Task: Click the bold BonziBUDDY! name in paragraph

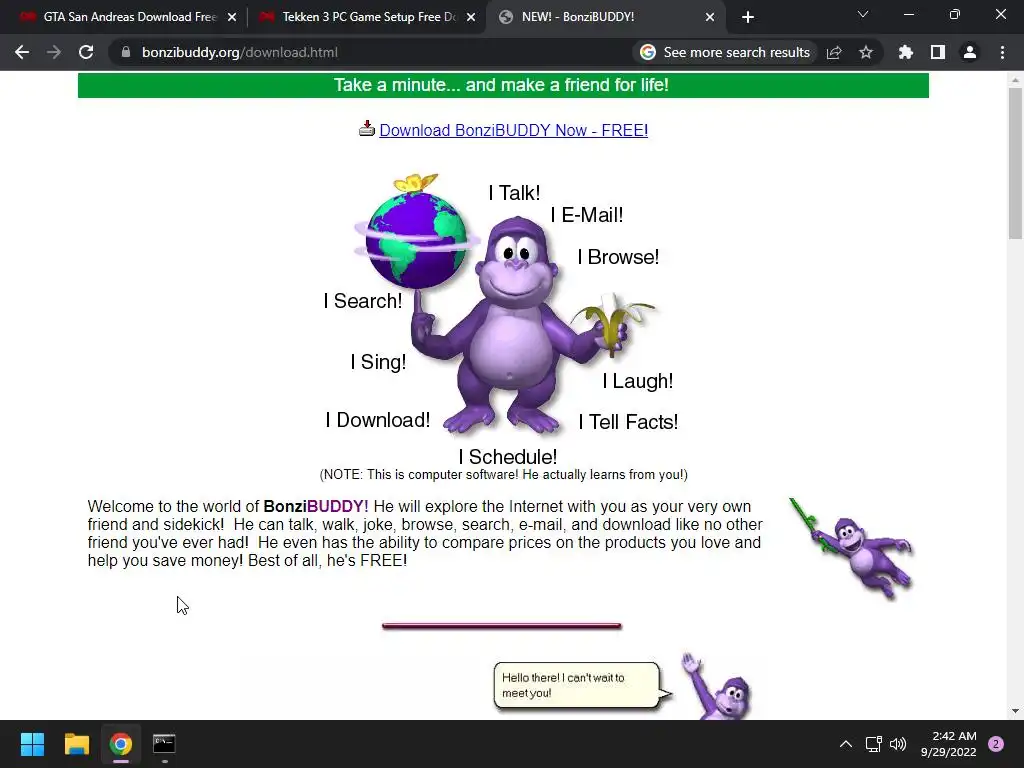Action: click(x=315, y=507)
